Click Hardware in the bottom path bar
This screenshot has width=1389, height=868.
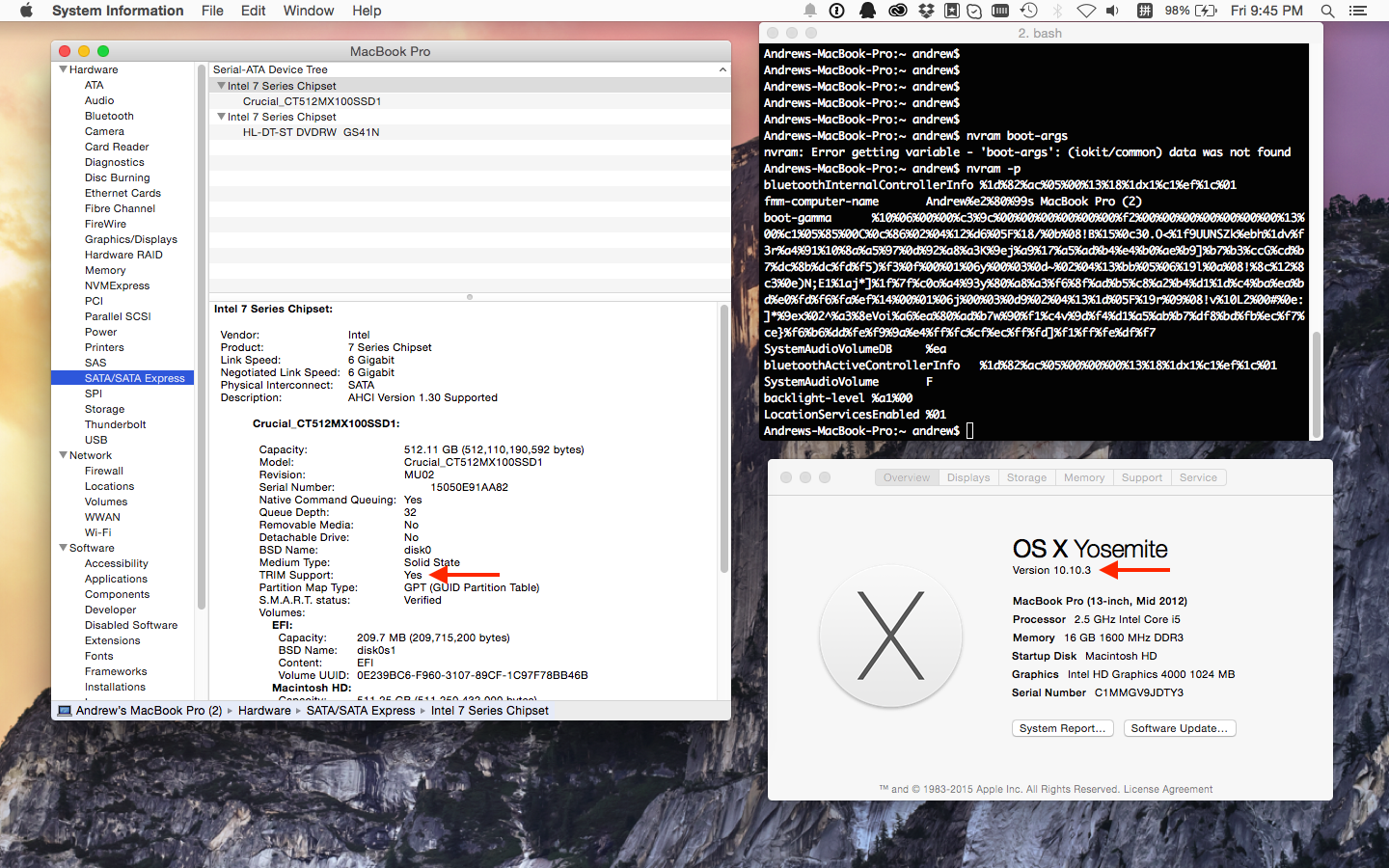[x=264, y=711]
